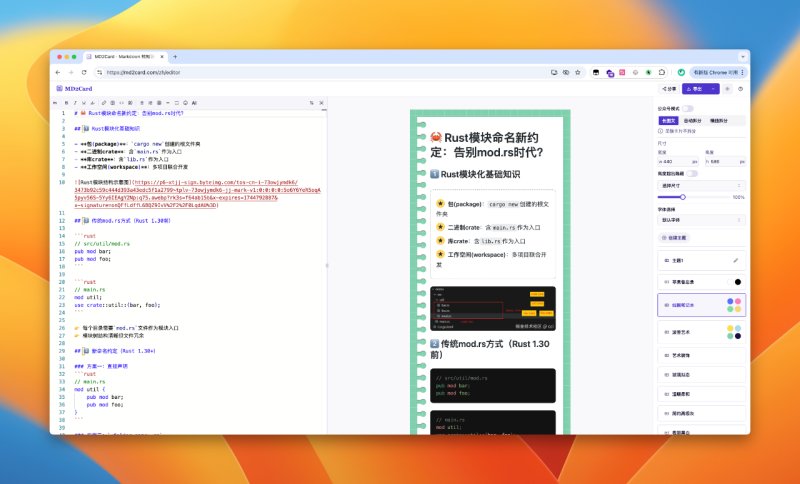
Task: Insert a table with the table icon
Action: pyautogui.click(x=159, y=103)
